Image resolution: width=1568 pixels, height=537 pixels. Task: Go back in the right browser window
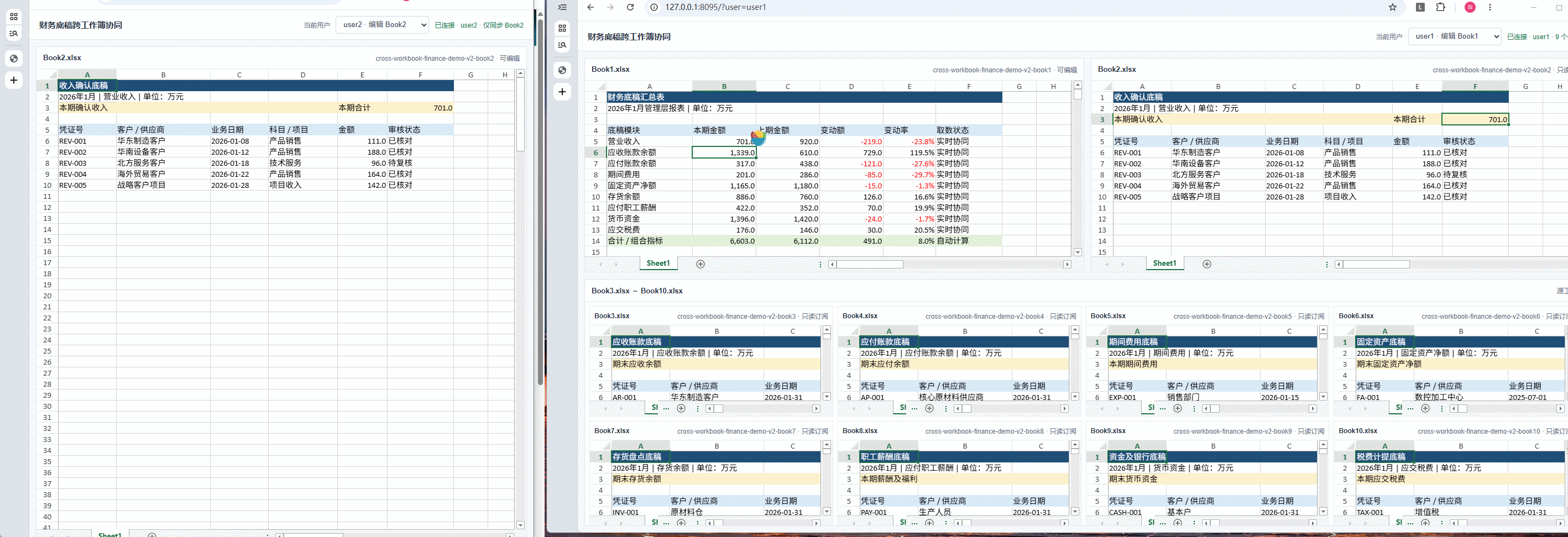click(x=590, y=7)
